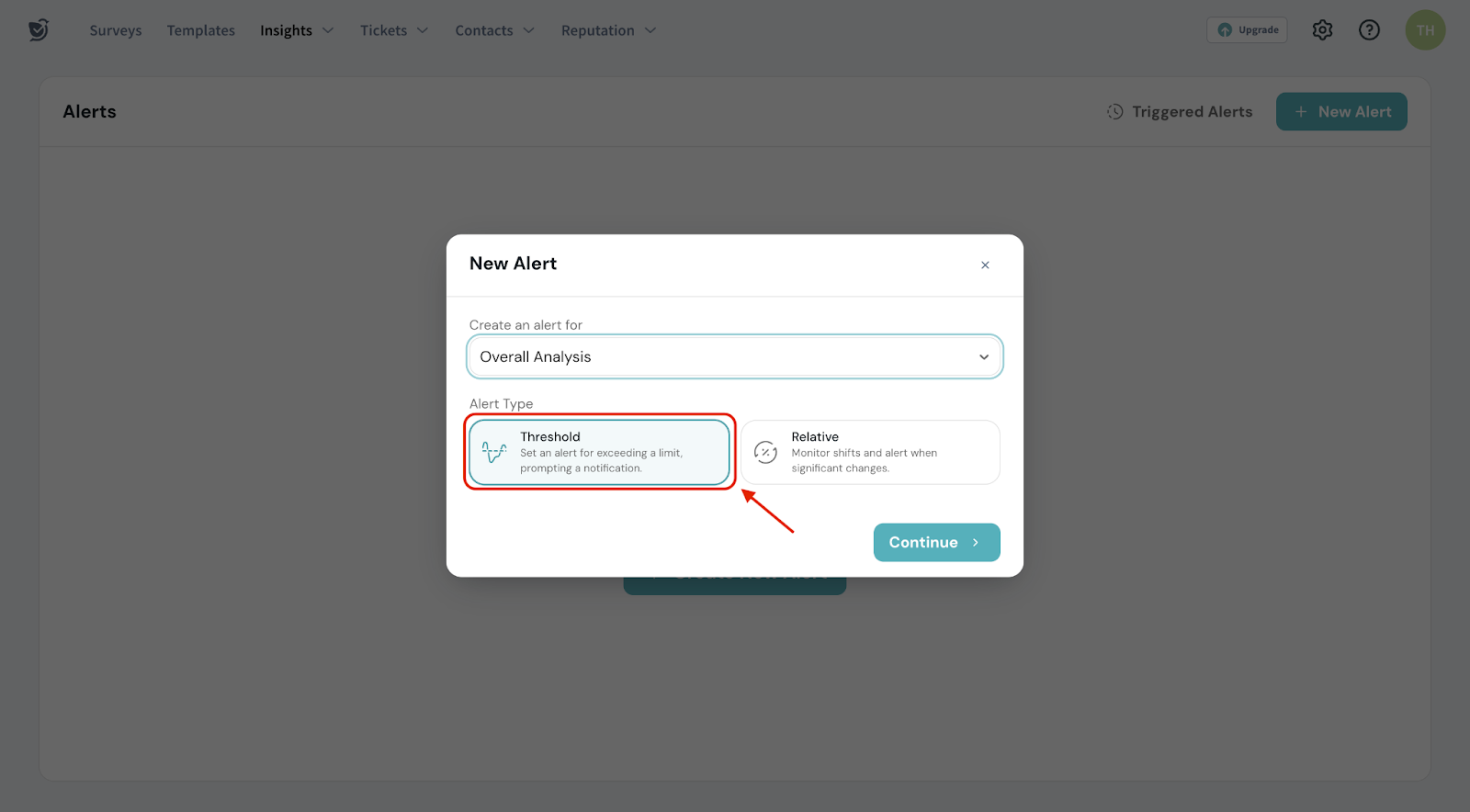Click the Triggered Alerts clock icon
The height and width of the screenshot is (812, 1470).
click(x=1114, y=112)
